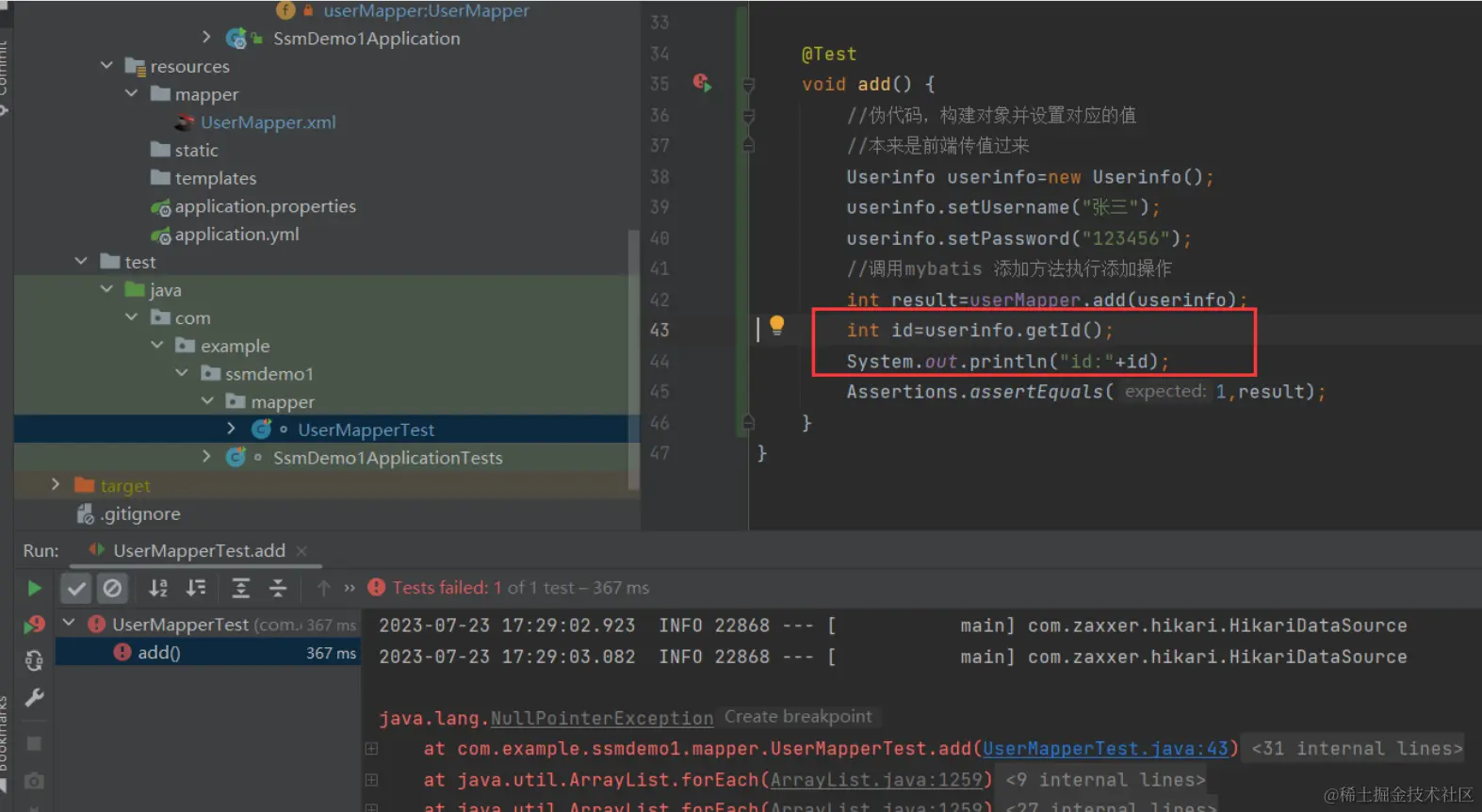Expand SsmDemo1Application class node
The height and width of the screenshot is (812, 1482).
tap(206, 38)
